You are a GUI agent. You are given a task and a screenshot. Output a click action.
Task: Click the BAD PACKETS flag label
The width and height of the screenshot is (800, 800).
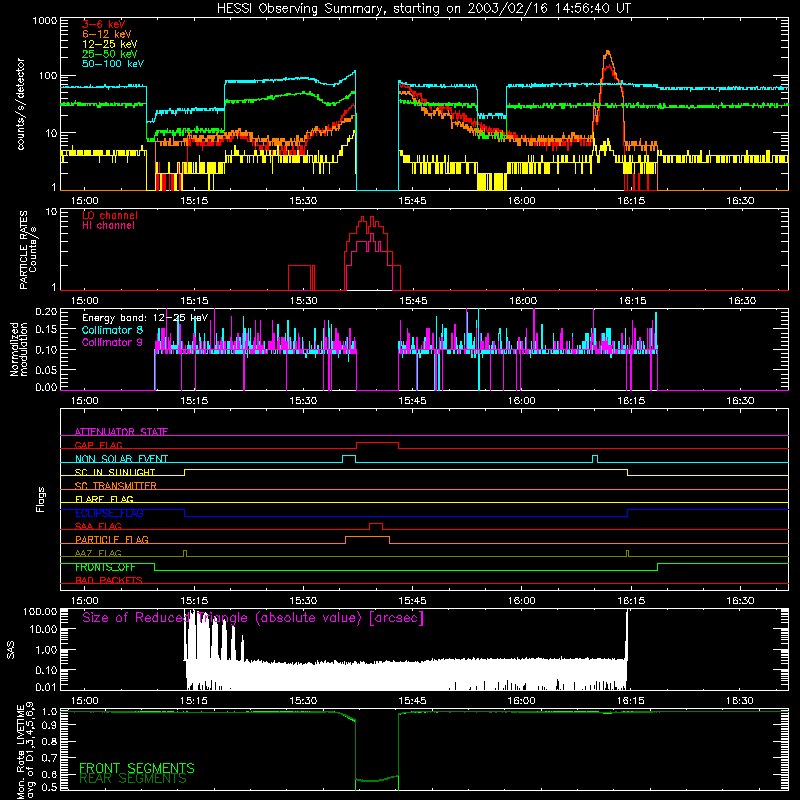[109, 580]
